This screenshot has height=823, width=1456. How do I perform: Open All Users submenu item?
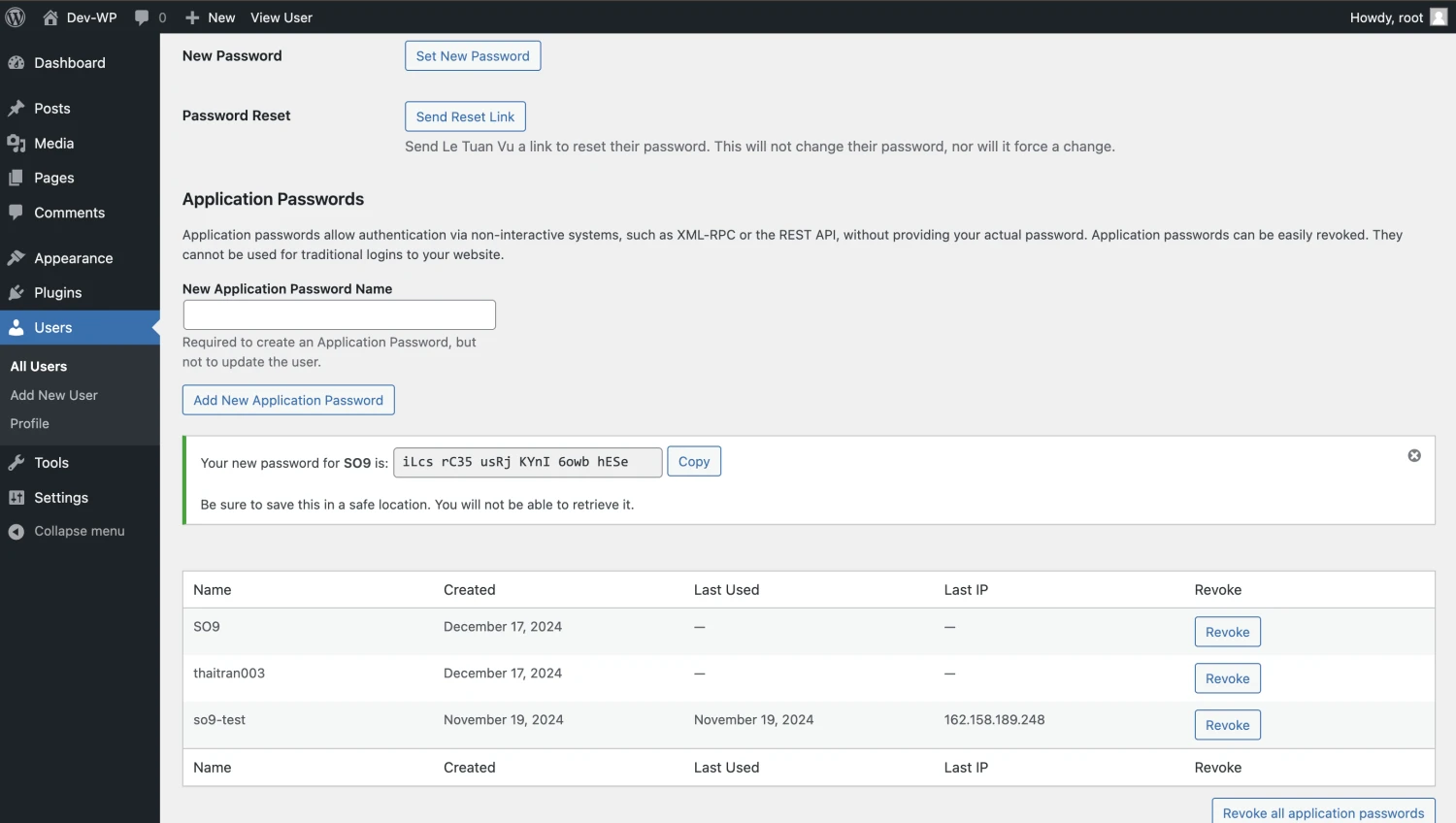(x=39, y=367)
